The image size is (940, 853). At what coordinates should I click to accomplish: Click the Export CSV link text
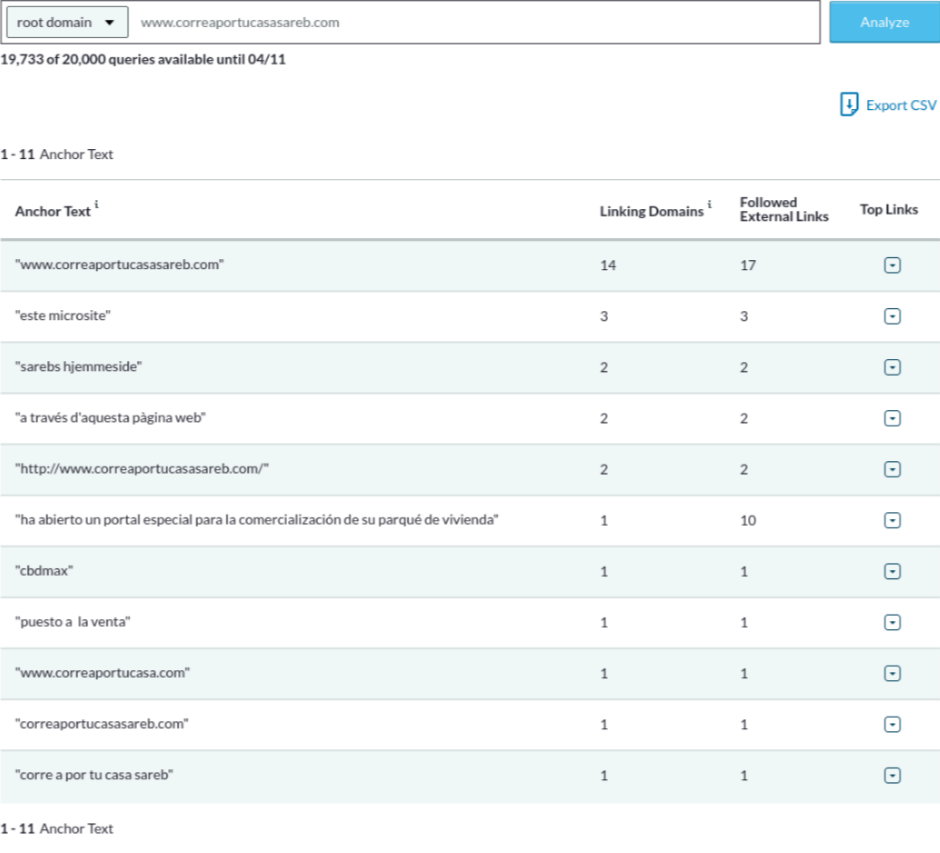[900, 105]
